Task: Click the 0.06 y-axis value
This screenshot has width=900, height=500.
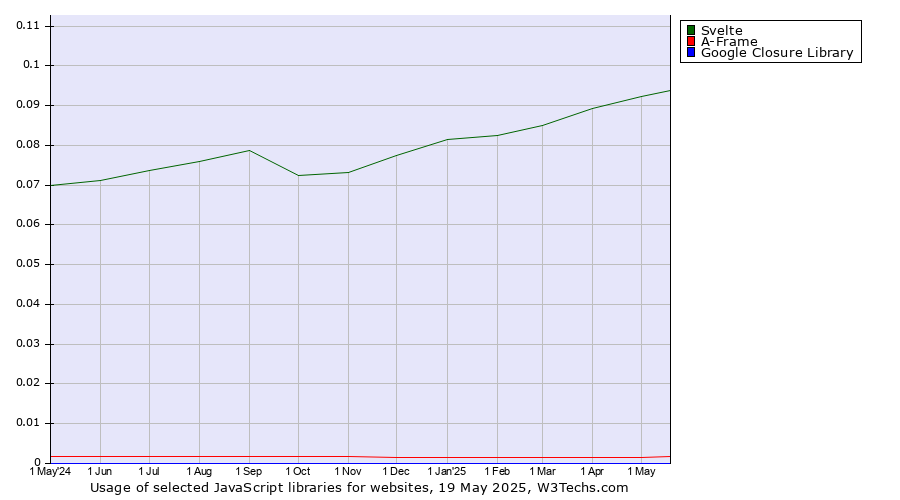Action: click(28, 224)
